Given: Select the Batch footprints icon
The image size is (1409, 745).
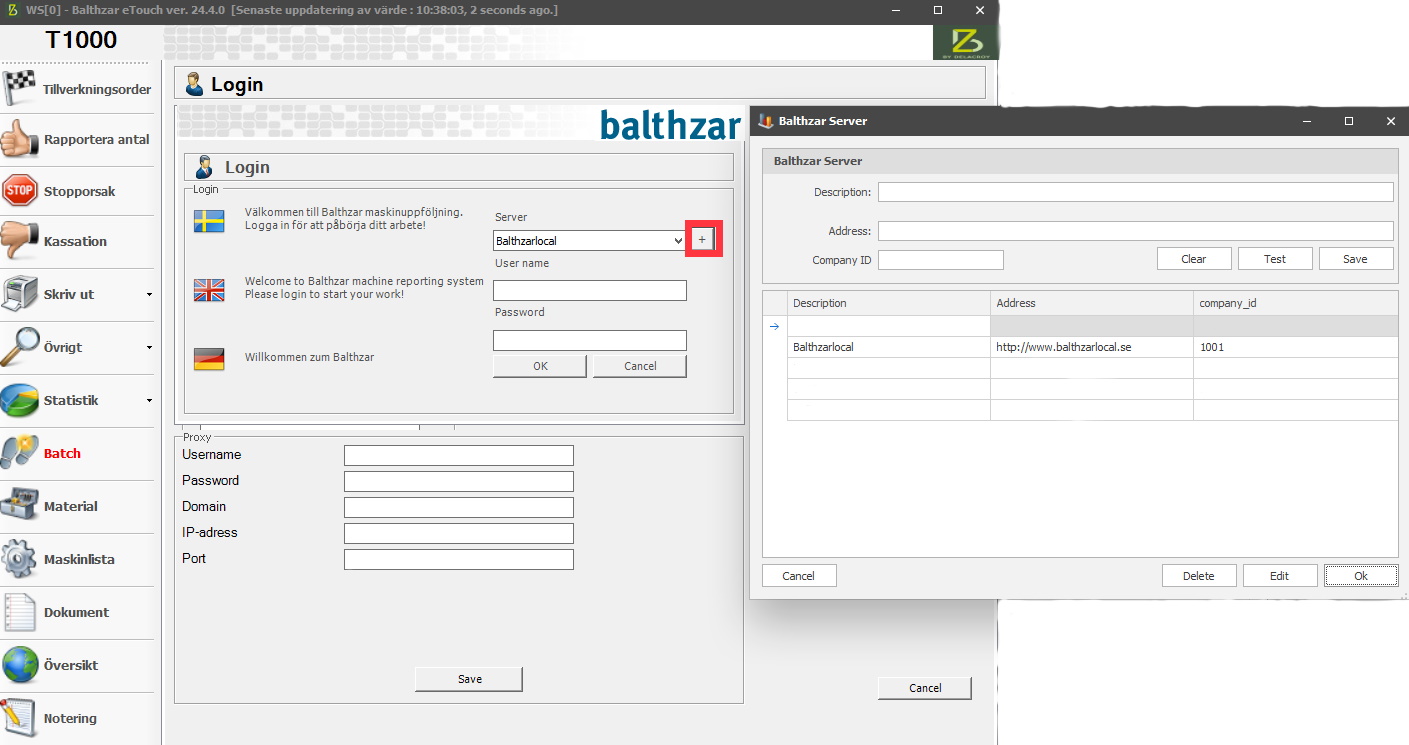Looking at the screenshot, I should 20,453.
